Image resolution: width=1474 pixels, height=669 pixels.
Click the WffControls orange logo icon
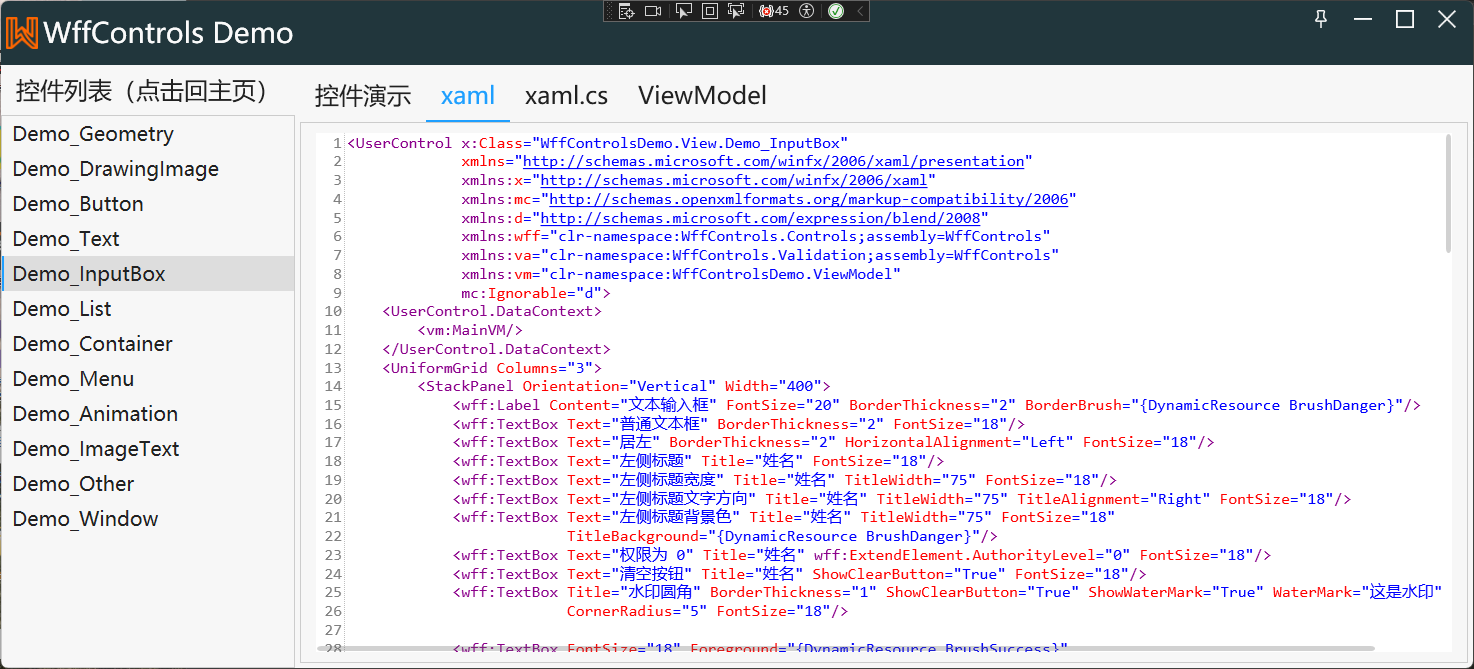[22, 32]
